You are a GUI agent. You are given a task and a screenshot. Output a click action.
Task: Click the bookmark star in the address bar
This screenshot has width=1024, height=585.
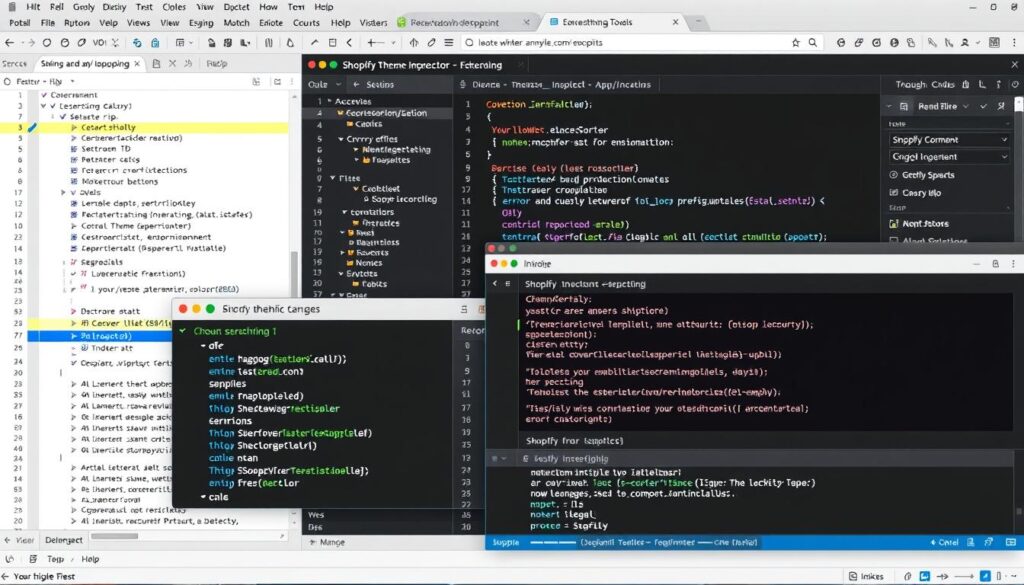tap(795, 42)
